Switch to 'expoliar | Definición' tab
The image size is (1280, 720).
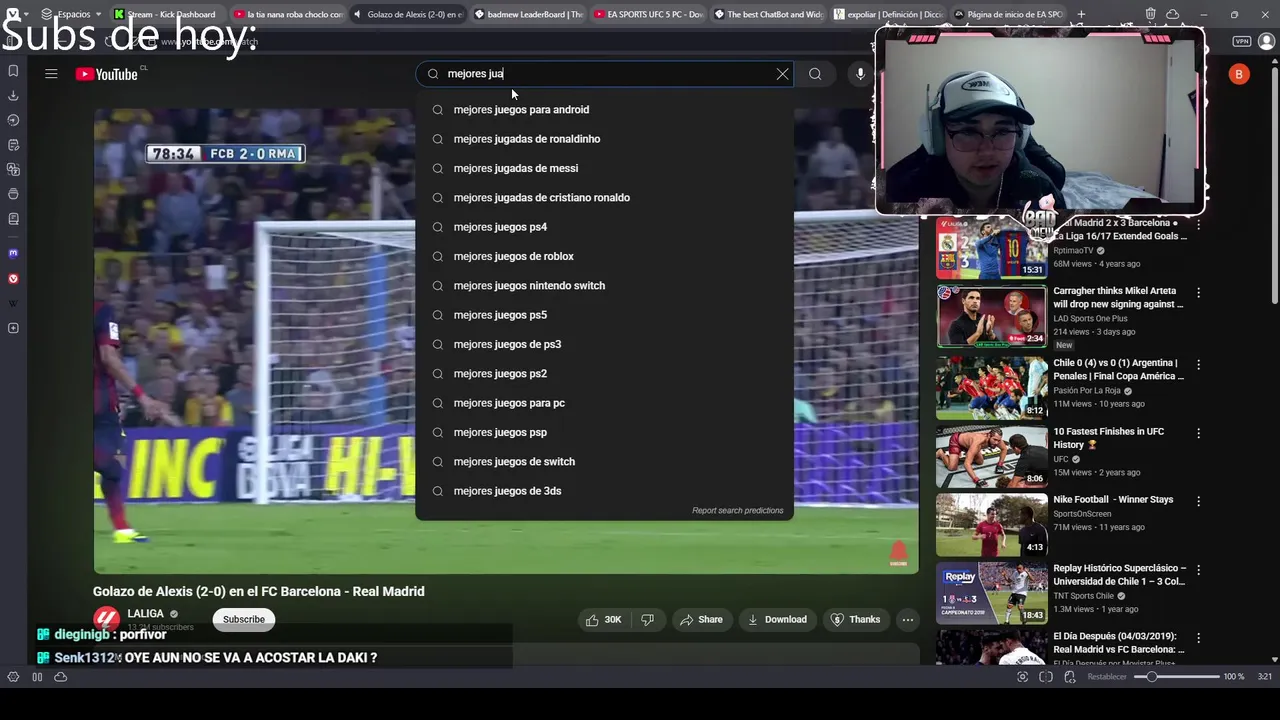click(x=888, y=14)
